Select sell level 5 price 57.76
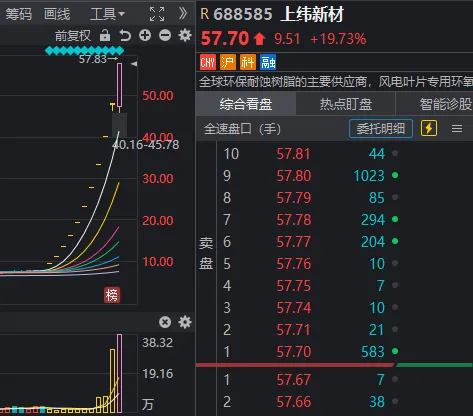This screenshot has width=473, height=416. click(x=294, y=264)
